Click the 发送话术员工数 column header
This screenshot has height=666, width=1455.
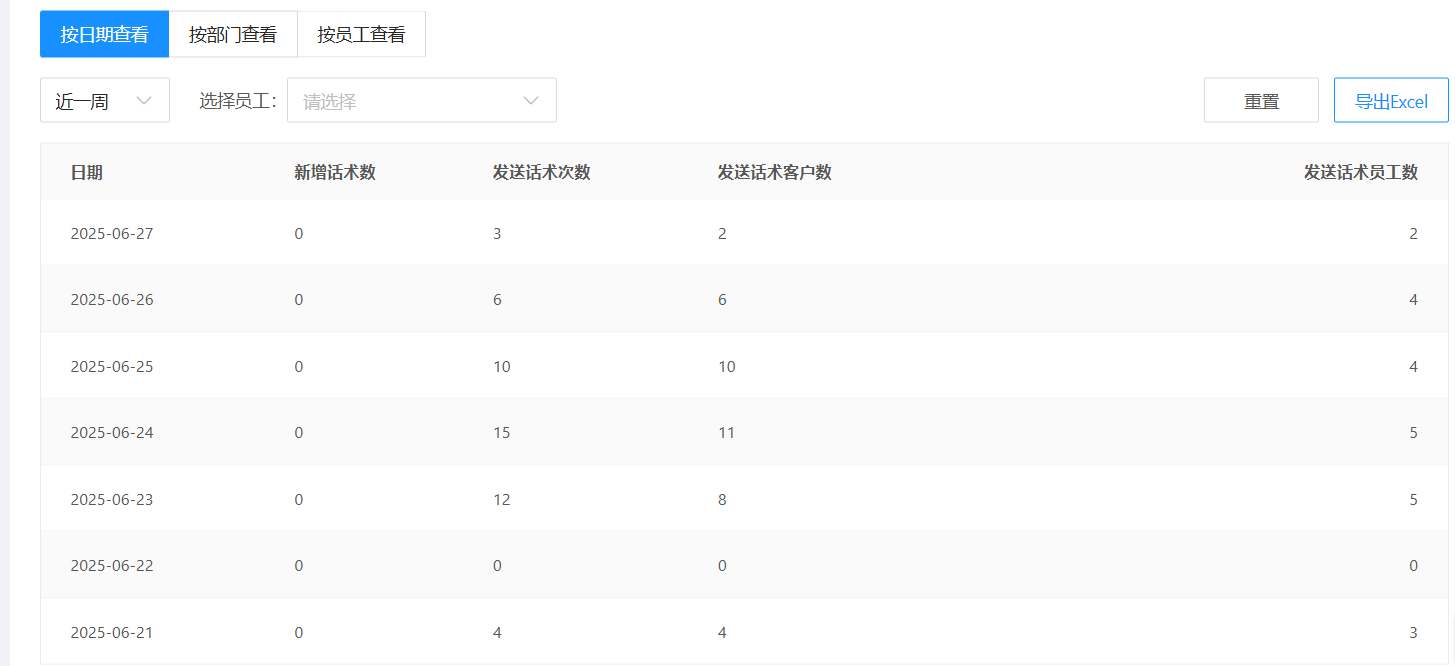click(x=1361, y=172)
